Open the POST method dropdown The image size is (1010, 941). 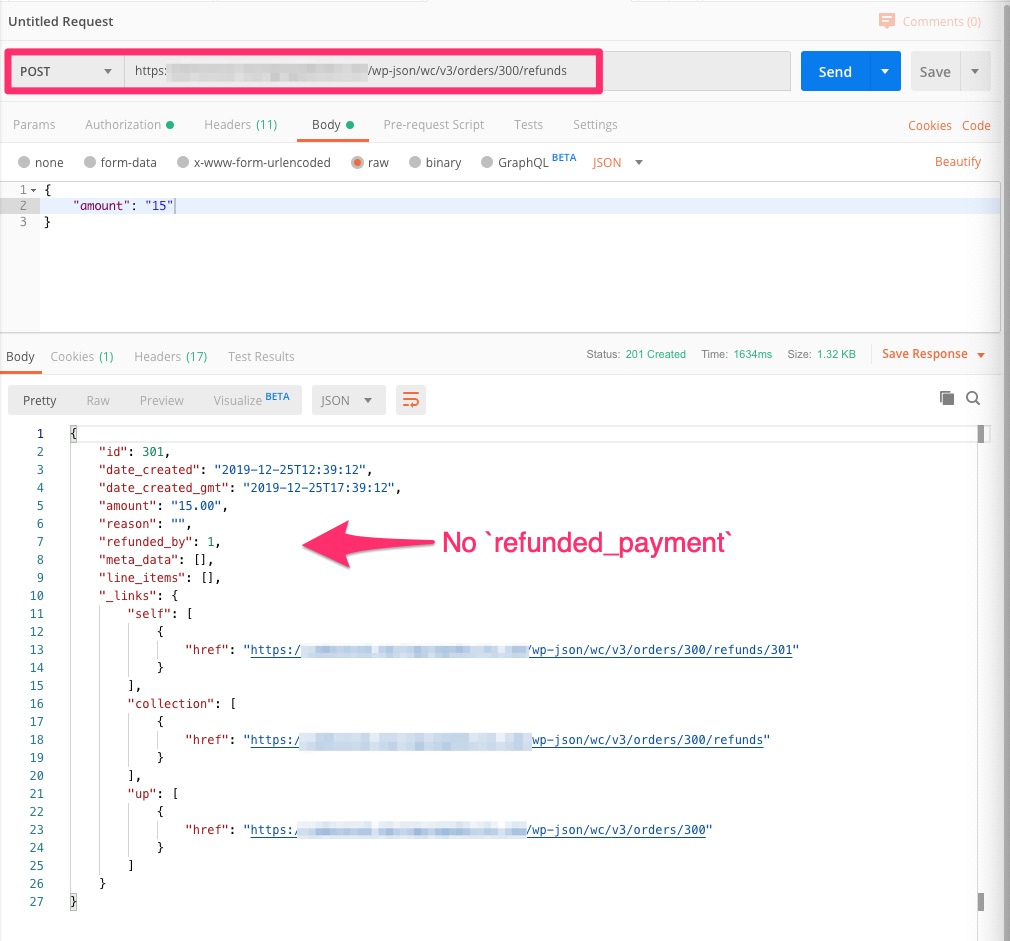pos(65,71)
